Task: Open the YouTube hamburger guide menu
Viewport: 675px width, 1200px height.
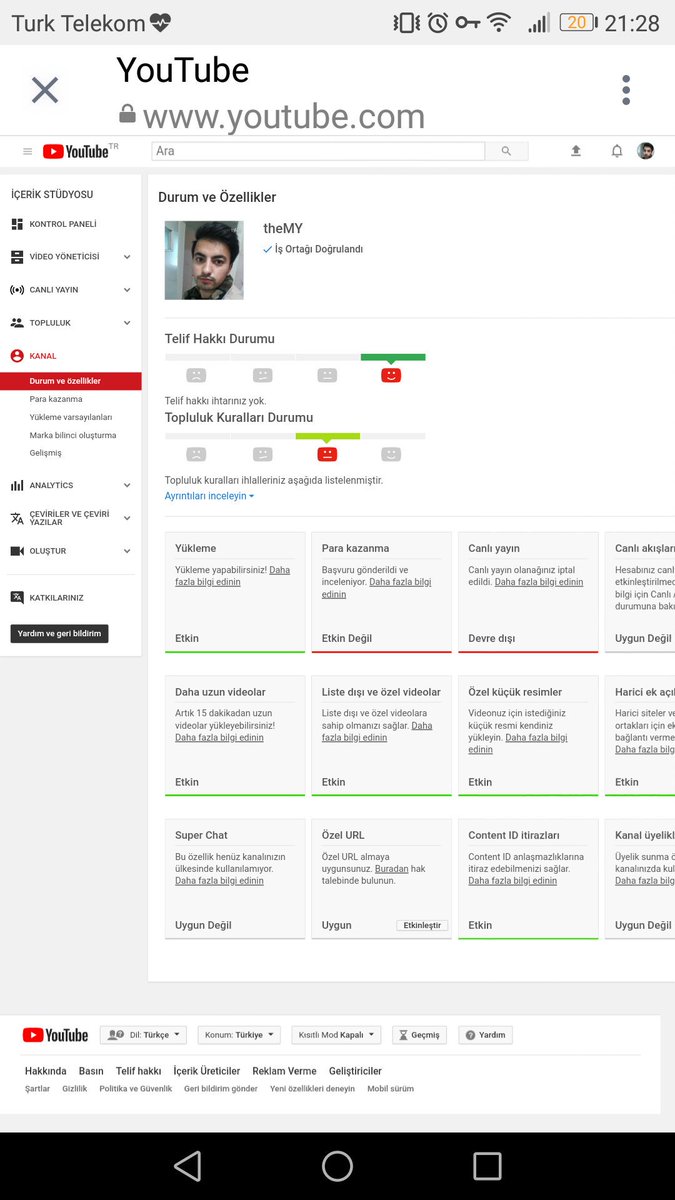Action: point(27,151)
